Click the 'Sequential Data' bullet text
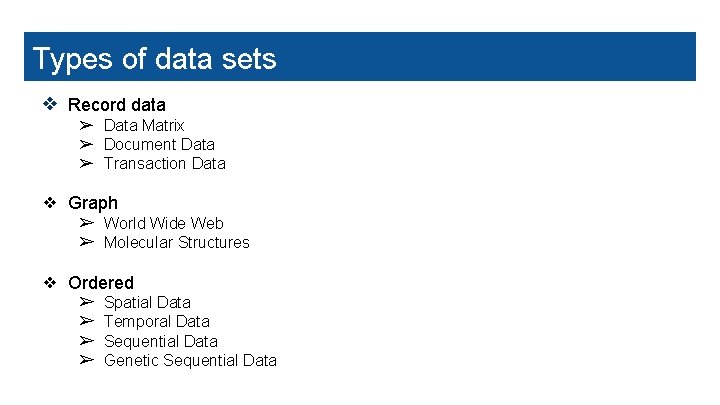The image size is (720, 405). coord(160,341)
